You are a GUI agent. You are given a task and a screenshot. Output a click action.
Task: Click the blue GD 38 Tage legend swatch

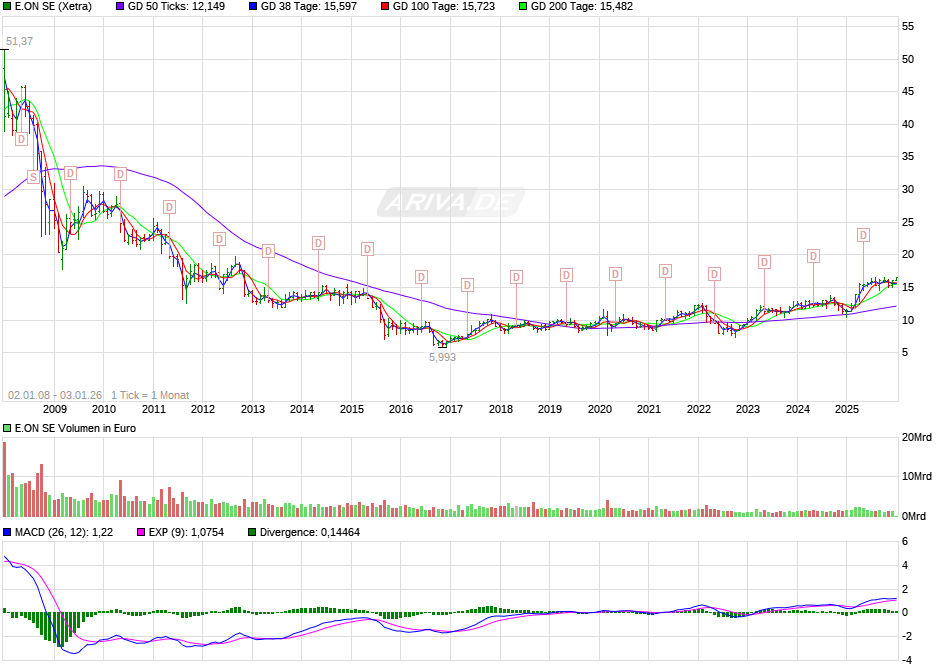pos(253,7)
